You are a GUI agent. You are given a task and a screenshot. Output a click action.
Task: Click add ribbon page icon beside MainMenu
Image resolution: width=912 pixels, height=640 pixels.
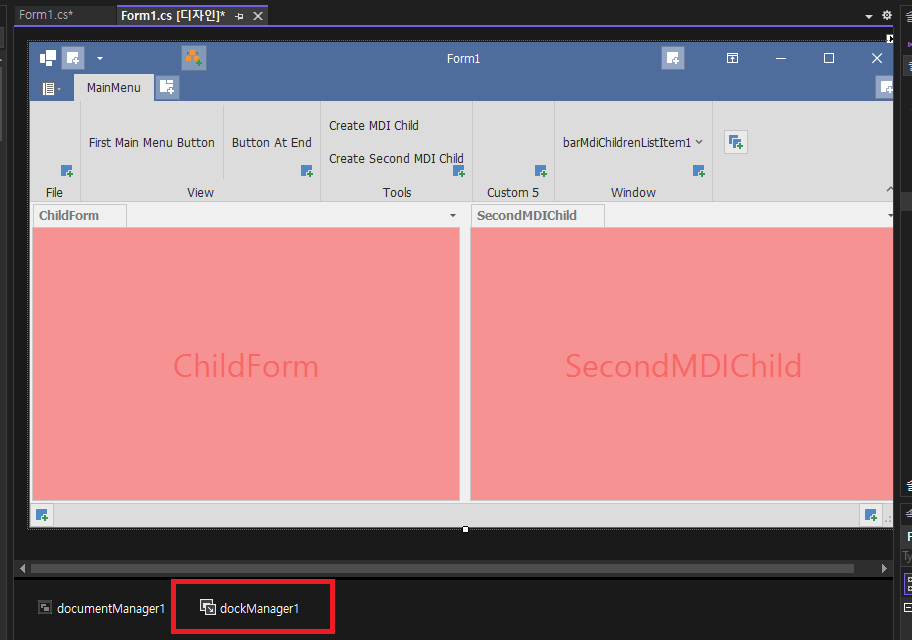[168, 88]
